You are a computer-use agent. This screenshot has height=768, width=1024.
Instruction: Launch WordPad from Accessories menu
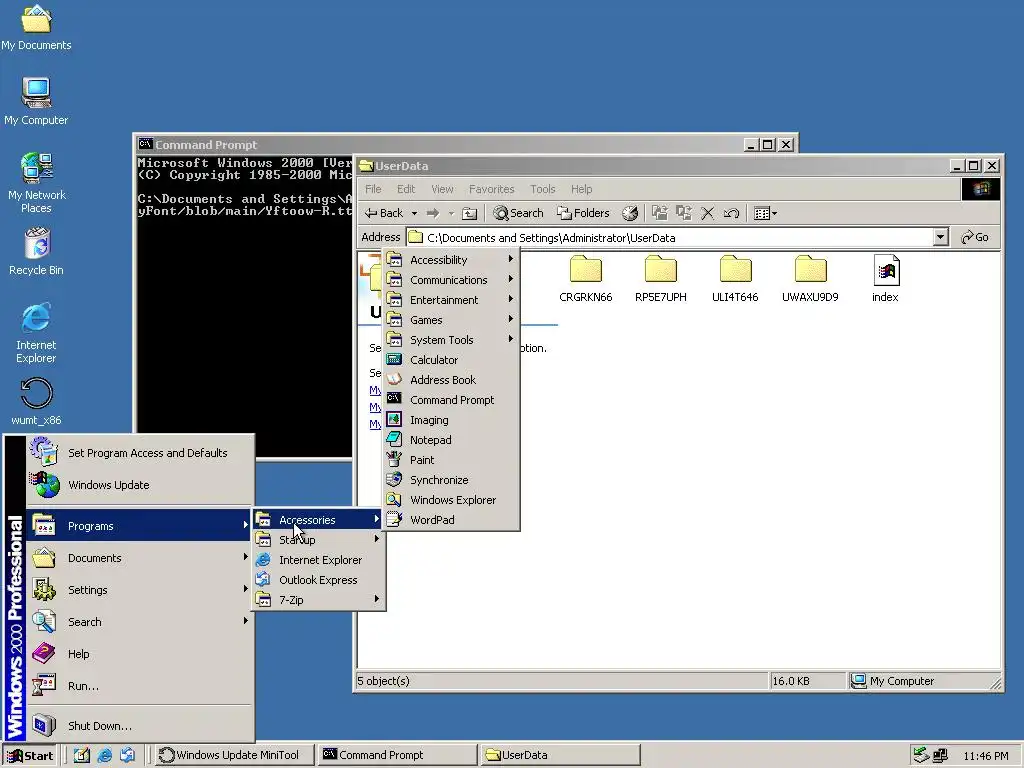pos(451,520)
